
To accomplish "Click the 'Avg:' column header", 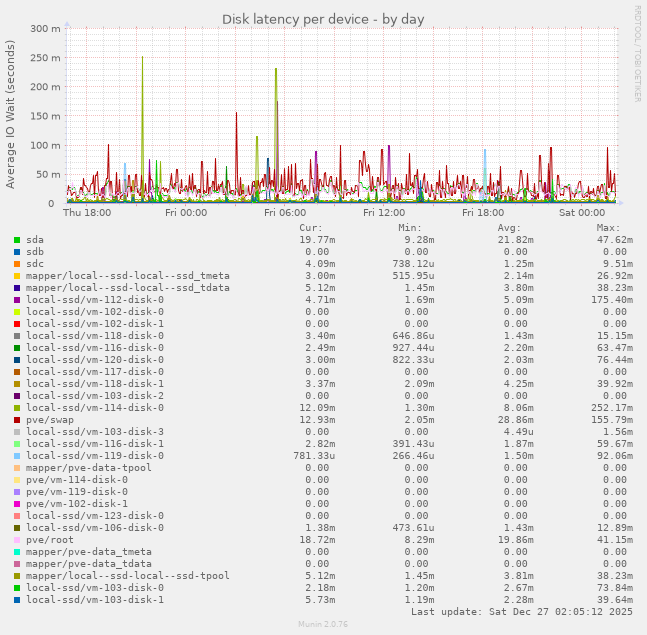I will [509, 228].
